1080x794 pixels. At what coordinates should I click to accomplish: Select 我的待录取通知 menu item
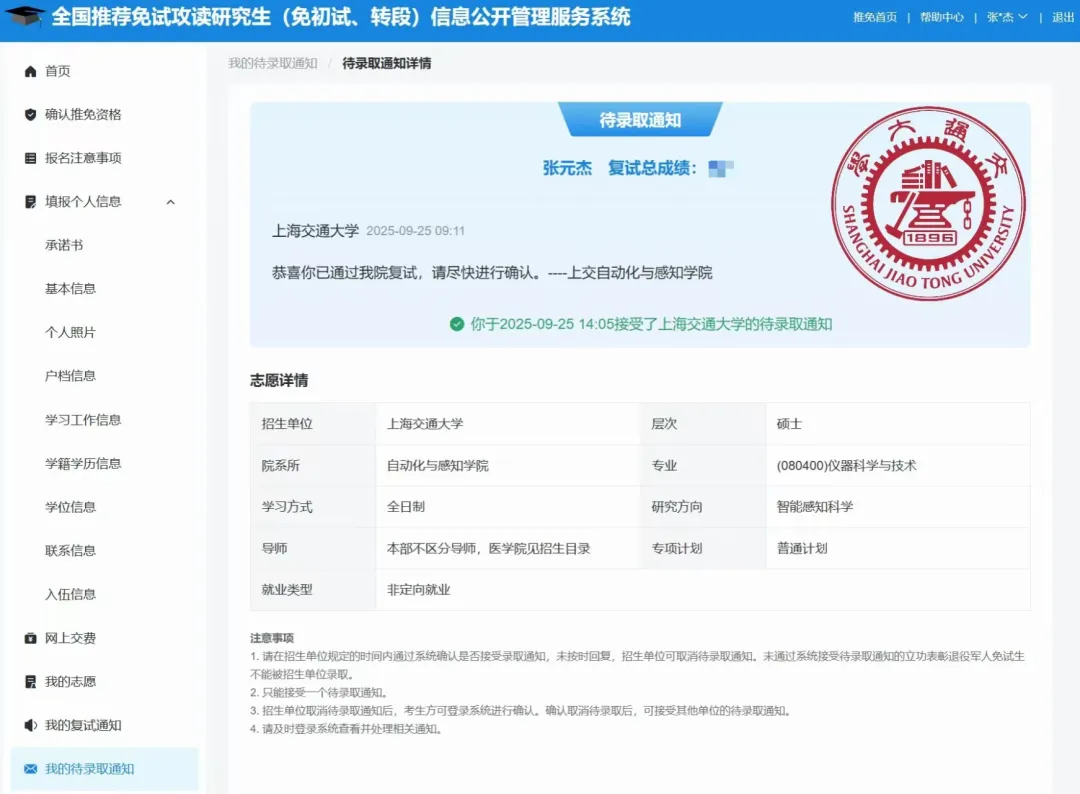coord(105,769)
